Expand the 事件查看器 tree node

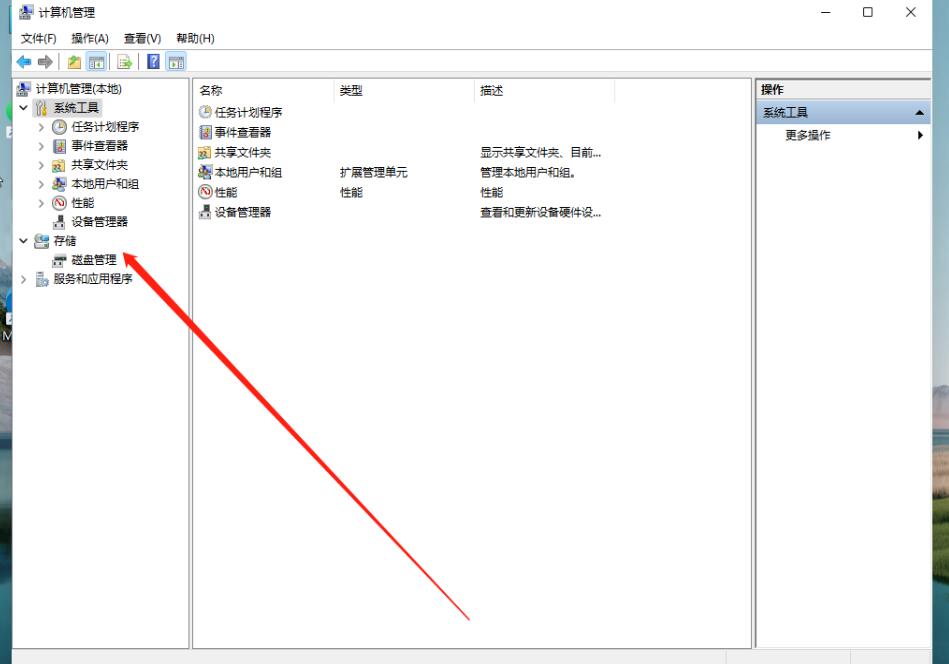(x=41, y=146)
